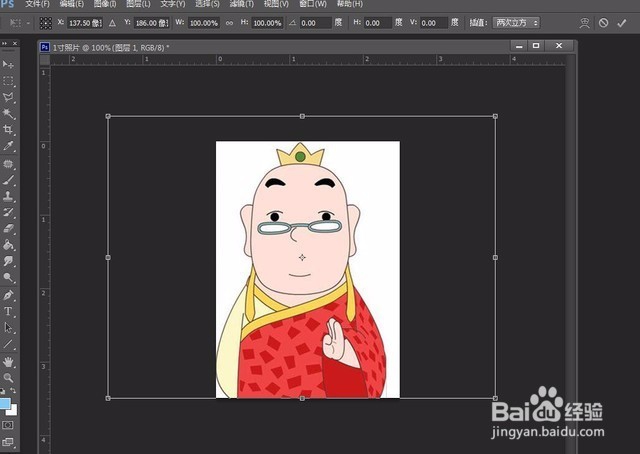Viewport: 640px width, 454px height.
Task: Select the Crop tool
Action: point(8,130)
